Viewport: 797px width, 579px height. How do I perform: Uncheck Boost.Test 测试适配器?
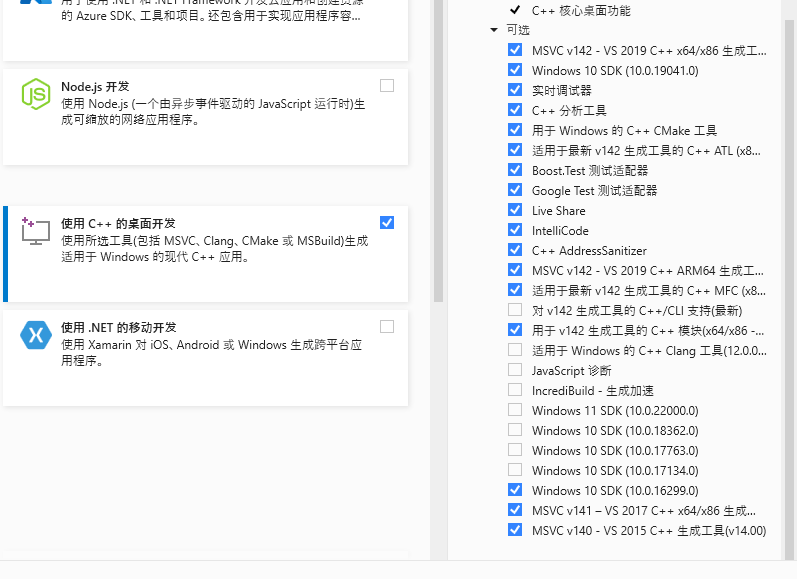point(515,170)
